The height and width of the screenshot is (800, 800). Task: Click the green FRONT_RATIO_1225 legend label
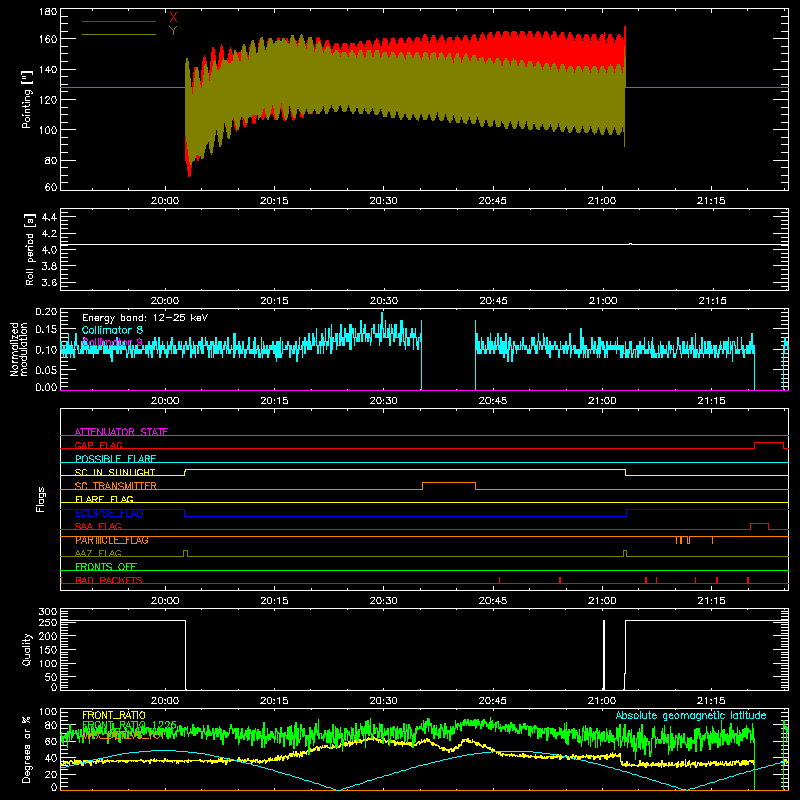pos(129,725)
